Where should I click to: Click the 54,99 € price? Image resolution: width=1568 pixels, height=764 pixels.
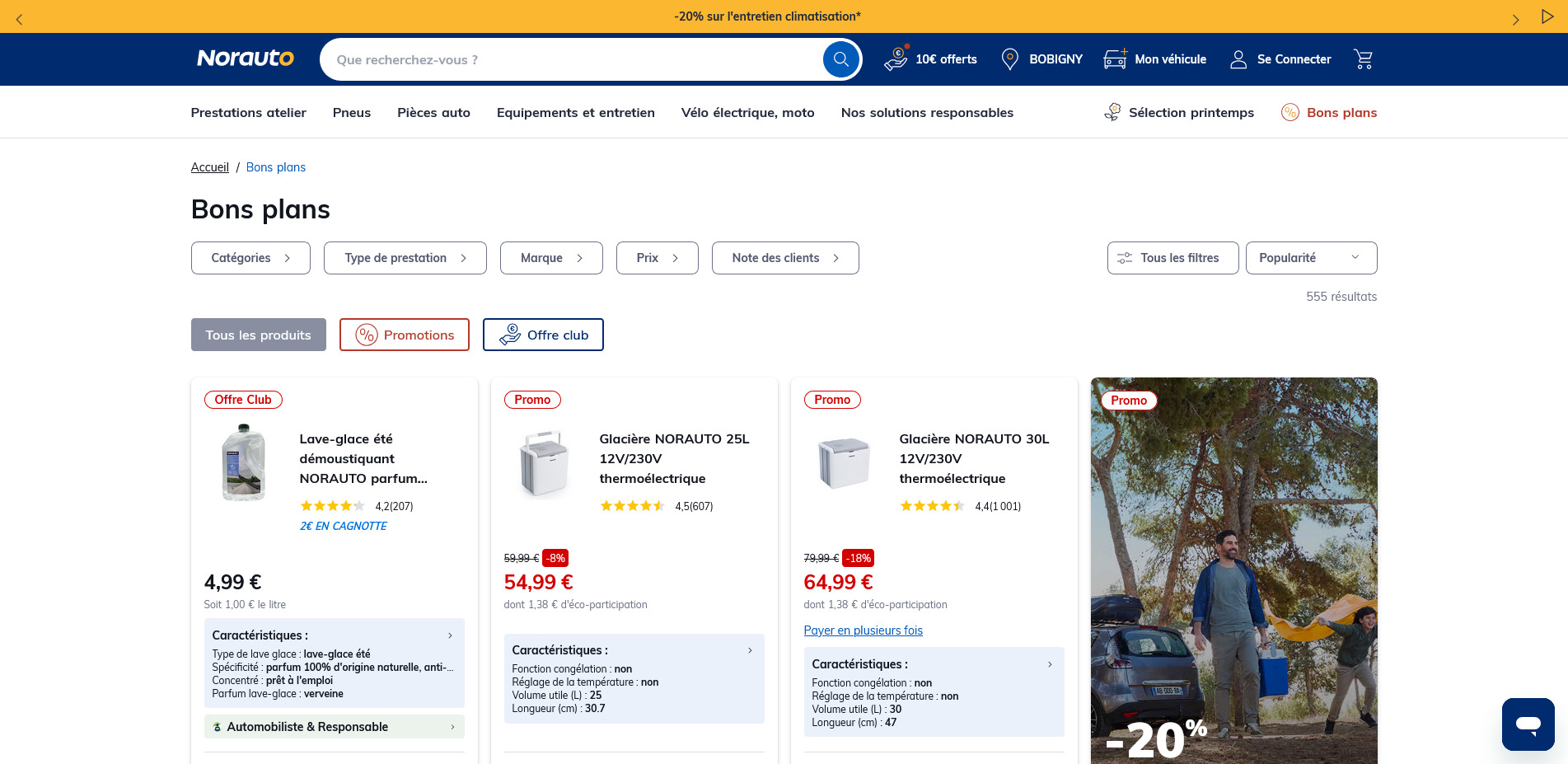[538, 582]
